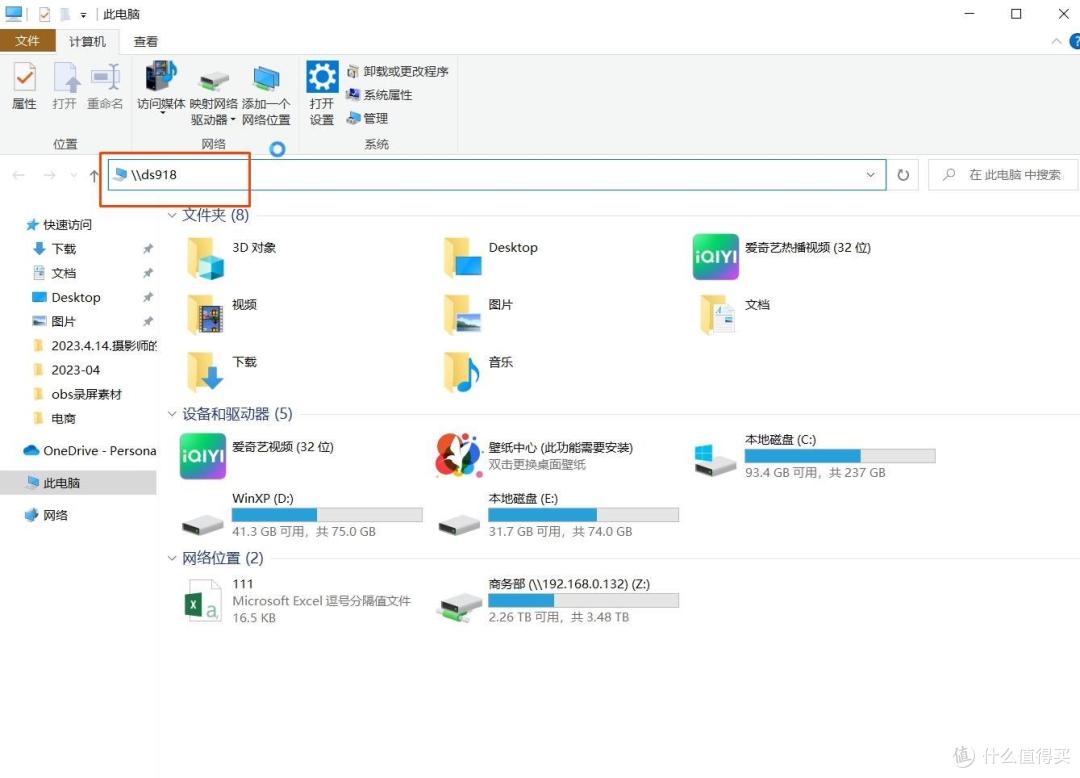Click the refresh button beside address bar

pyautogui.click(x=903, y=175)
